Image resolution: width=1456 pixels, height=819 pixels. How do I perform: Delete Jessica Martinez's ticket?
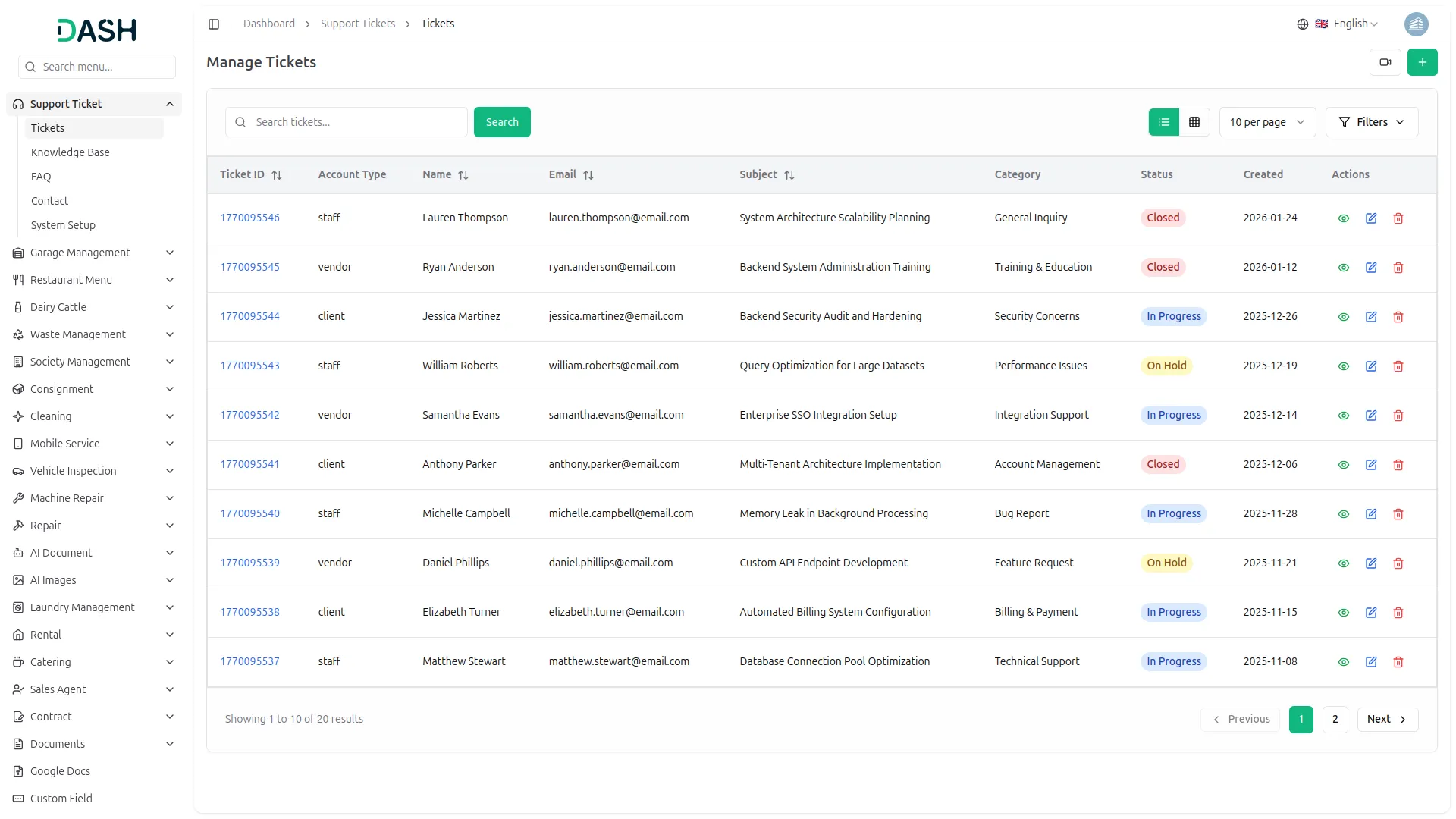tap(1398, 317)
